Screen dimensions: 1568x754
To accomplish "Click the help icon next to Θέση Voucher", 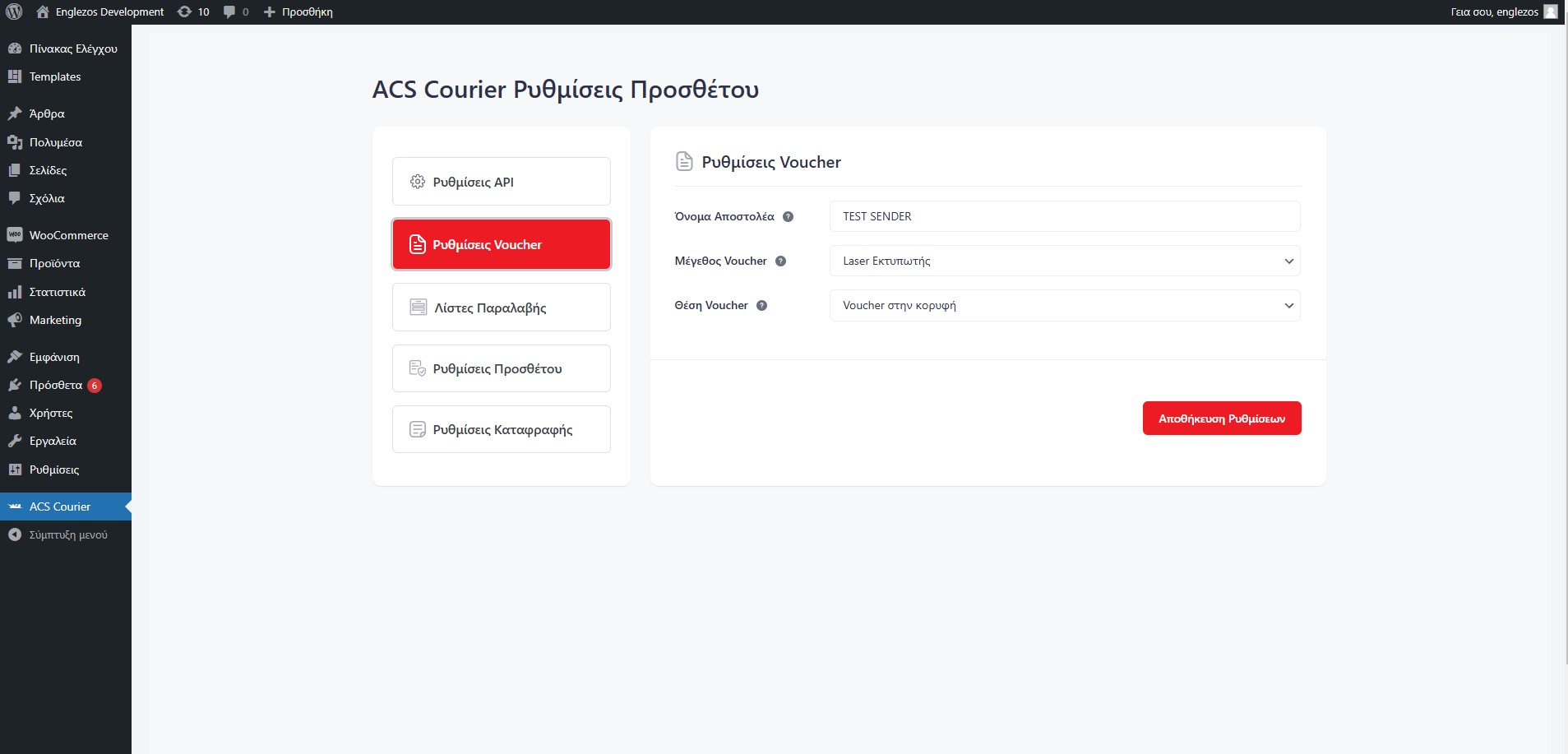I will tap(761, 306).
